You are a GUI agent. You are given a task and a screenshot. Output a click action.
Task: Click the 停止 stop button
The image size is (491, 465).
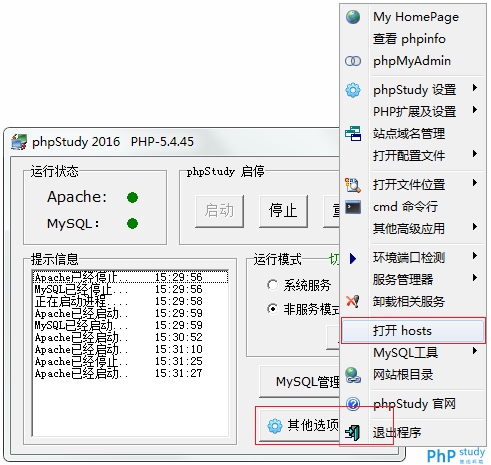point(283,211)
